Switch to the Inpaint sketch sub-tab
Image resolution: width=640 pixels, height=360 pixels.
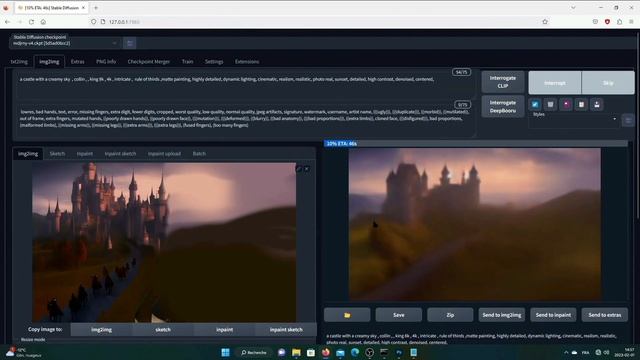pyautogui.click(x=120, y=153)
